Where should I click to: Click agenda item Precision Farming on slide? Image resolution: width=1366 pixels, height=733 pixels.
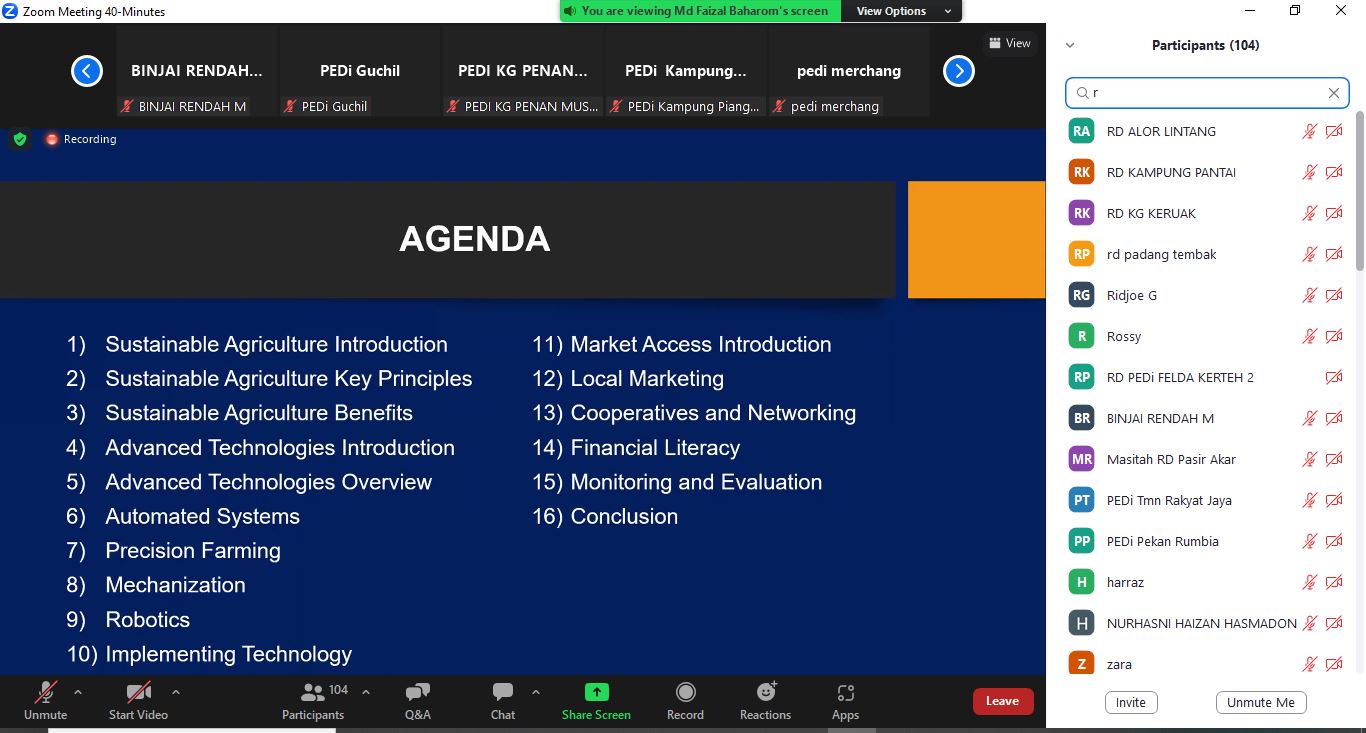(x=193, y=551)
